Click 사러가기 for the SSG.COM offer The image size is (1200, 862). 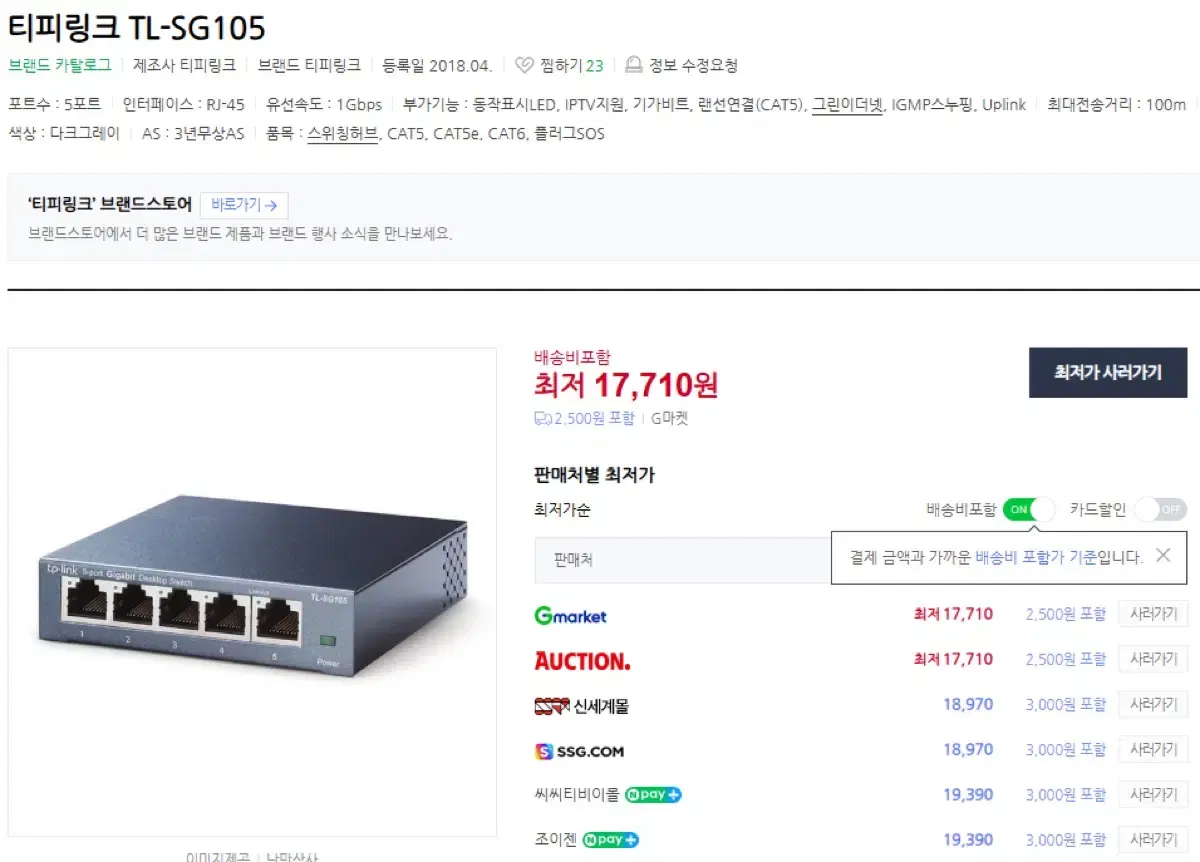pyautogui.click(x=1153, y=749)
